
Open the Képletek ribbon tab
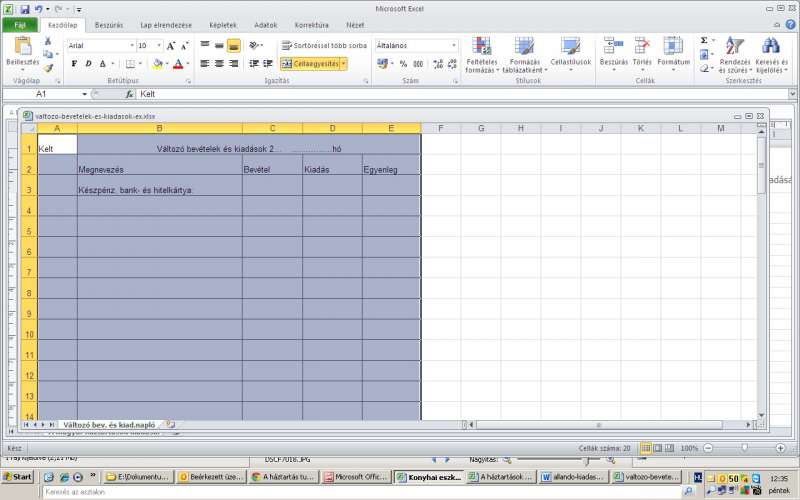pyautogui.click(x=223, y=24)
